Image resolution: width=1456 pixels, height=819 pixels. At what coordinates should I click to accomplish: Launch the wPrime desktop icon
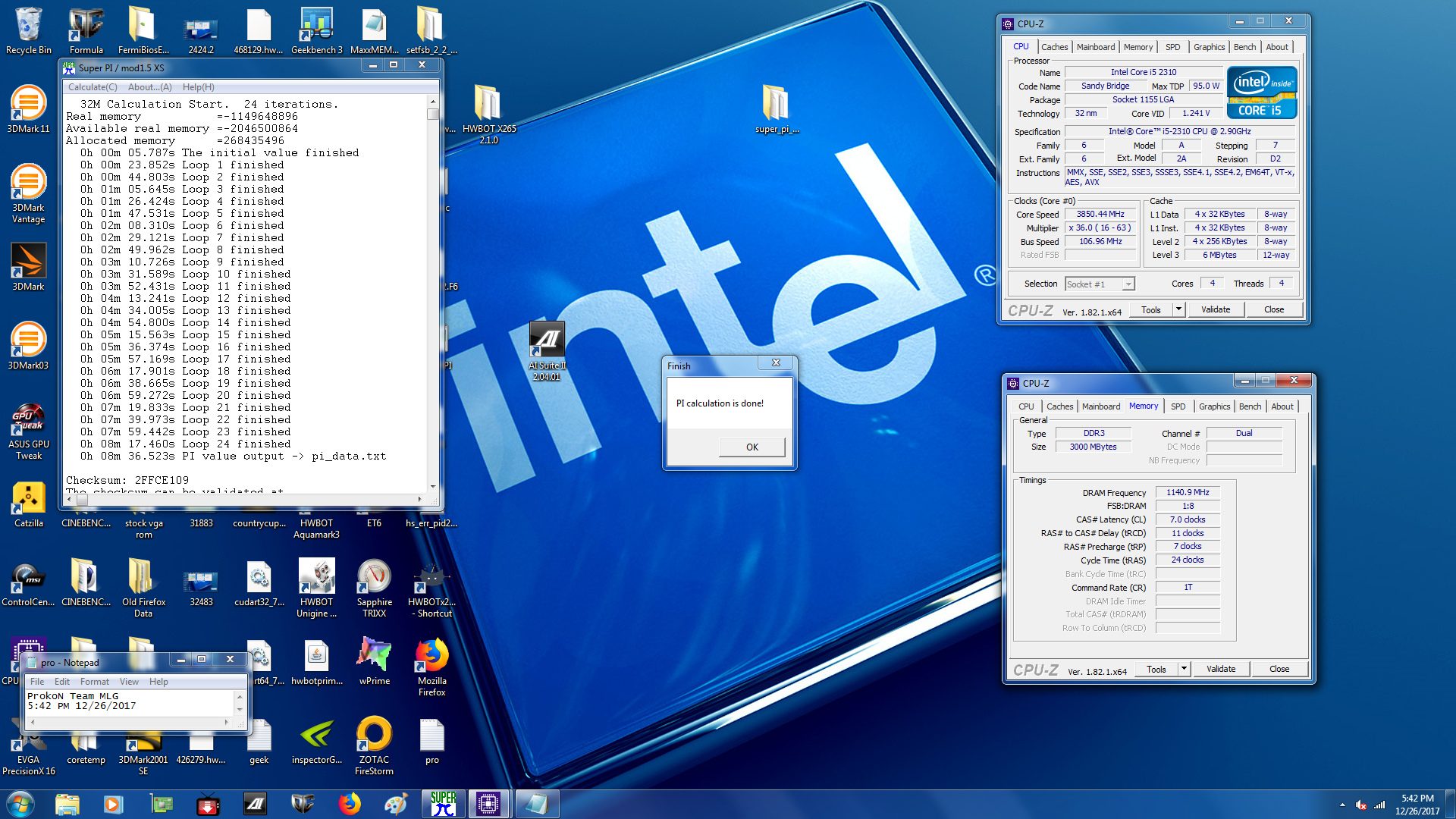[374, 661]
